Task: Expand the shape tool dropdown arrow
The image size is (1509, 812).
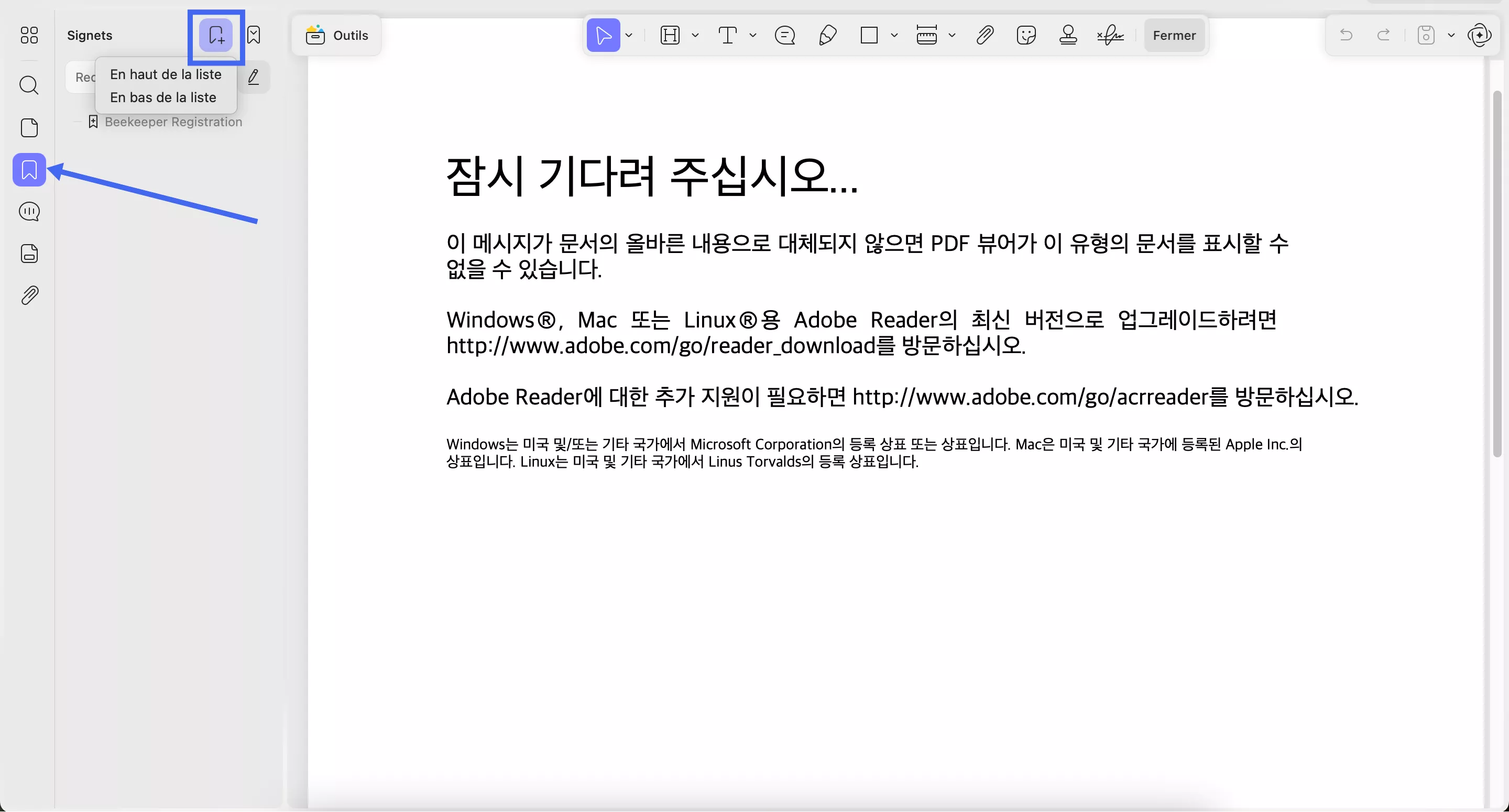Action: tap(894, 35)
